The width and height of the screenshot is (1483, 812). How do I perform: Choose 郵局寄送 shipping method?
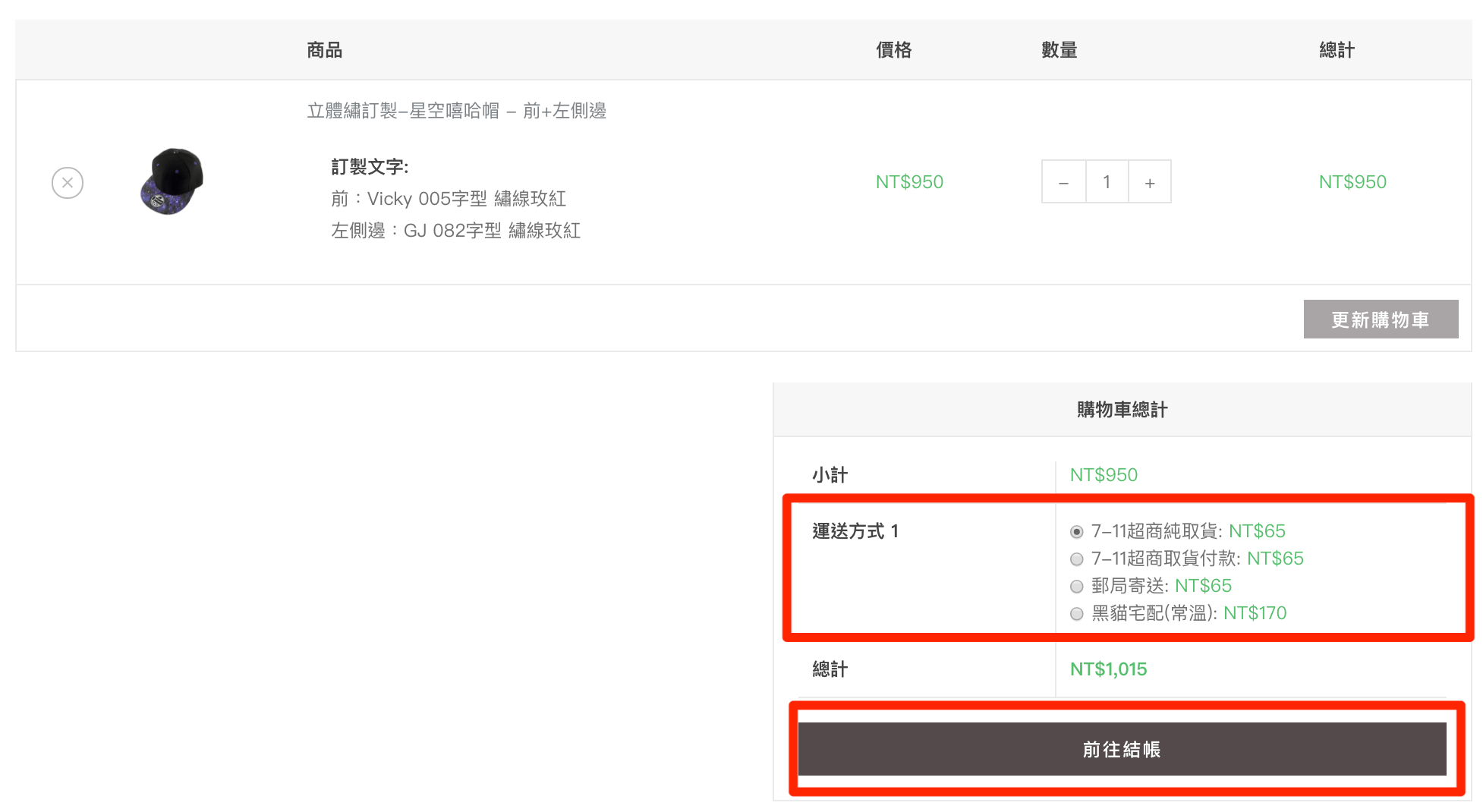point(1076,587)
